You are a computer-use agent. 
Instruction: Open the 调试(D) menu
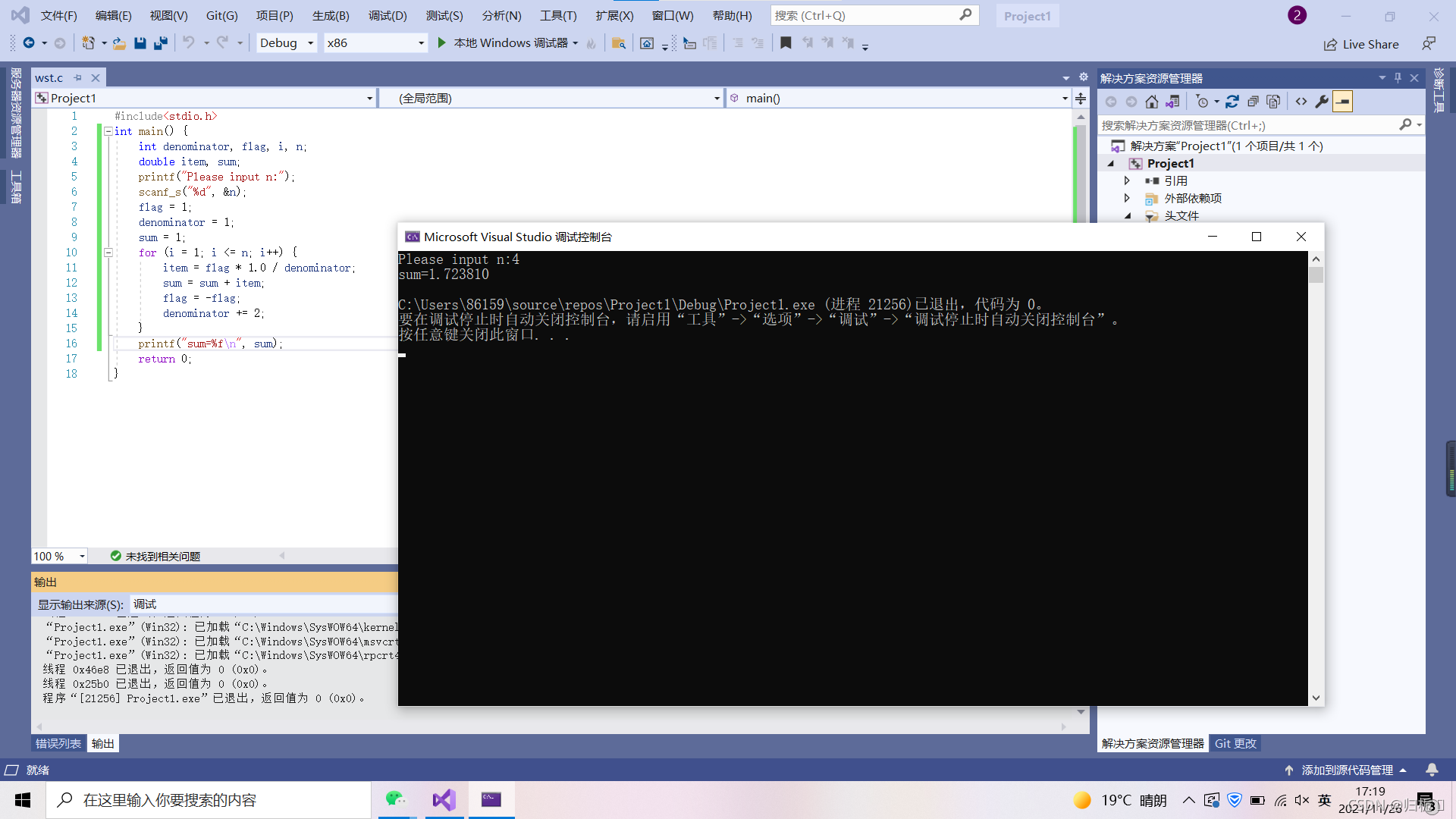[388, 15]
